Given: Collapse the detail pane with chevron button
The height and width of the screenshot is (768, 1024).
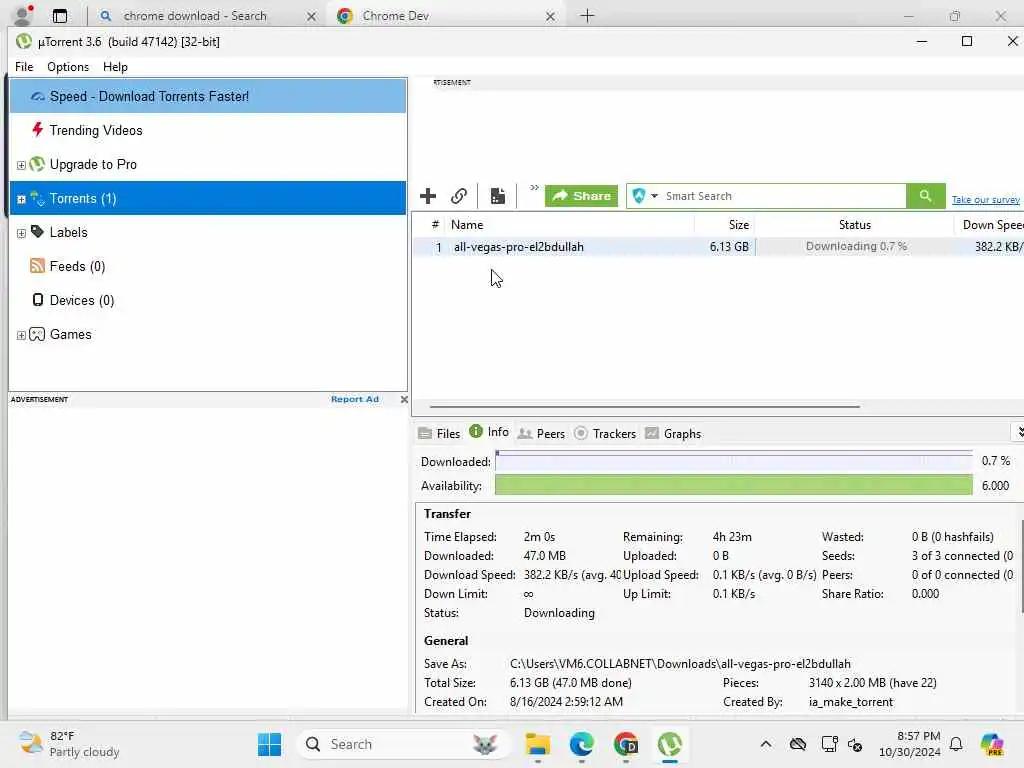Looking at the screenshot, I should (x=1018, y=432).
